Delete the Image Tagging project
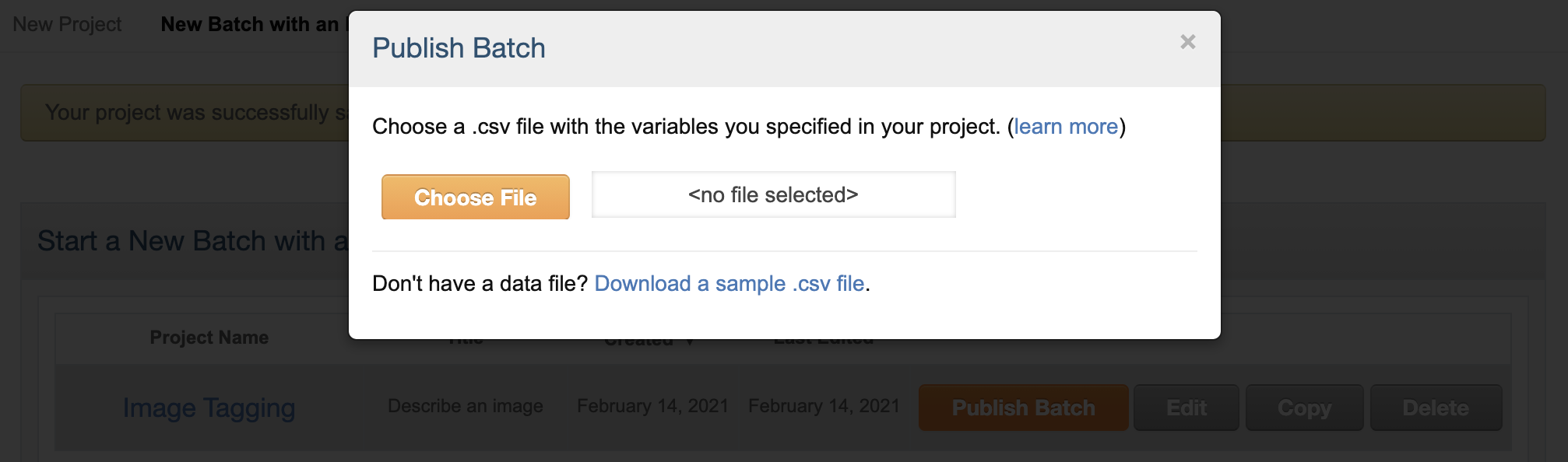 (1435, 408)
